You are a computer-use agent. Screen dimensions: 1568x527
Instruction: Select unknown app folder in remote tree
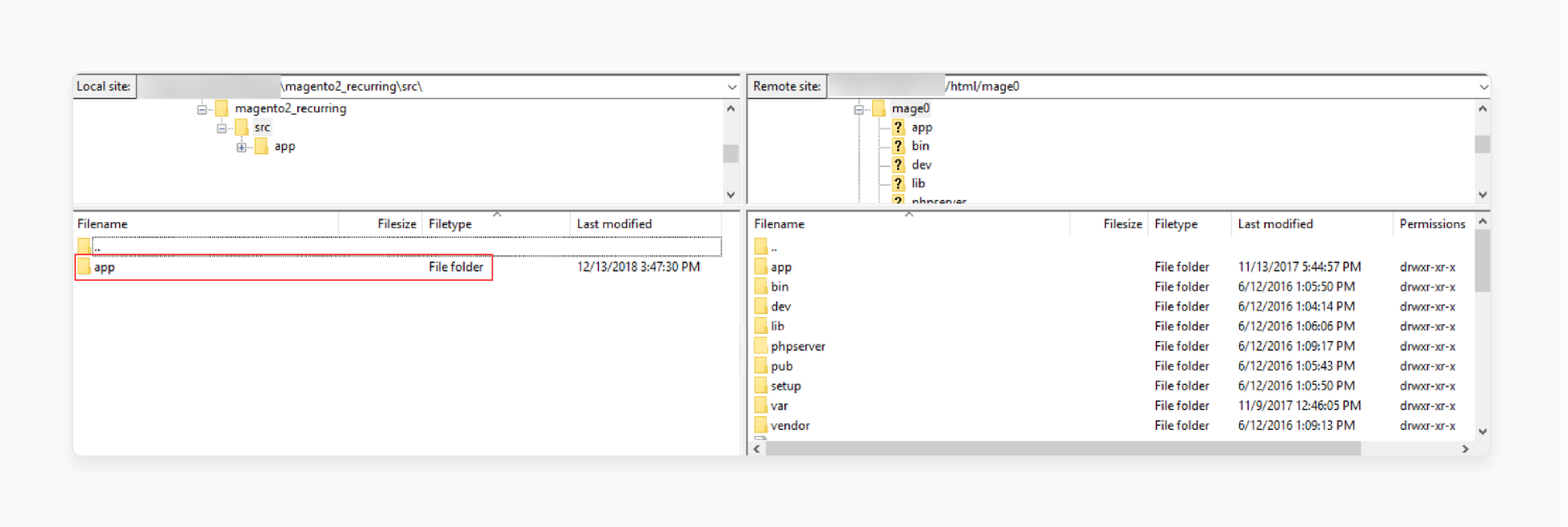[921, 128]
